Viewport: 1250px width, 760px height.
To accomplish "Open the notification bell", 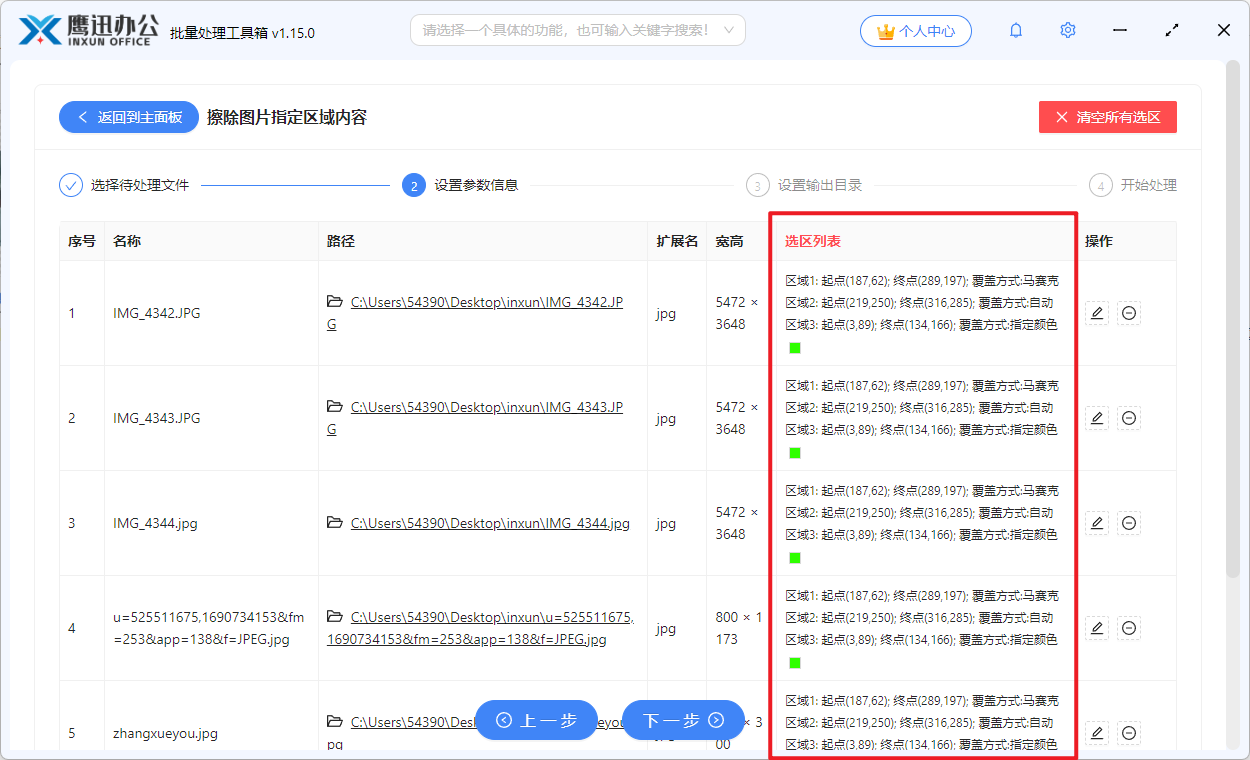I will coord(1015,30).
